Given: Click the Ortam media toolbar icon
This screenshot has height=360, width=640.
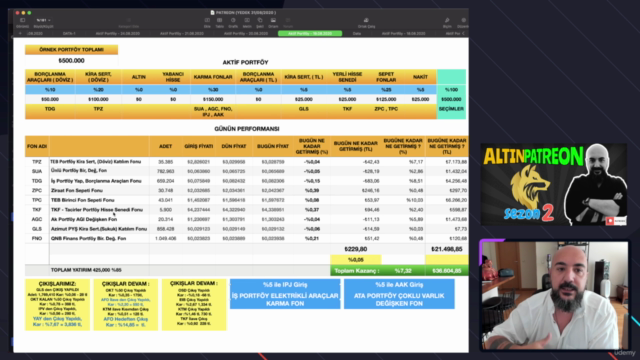Looking at the screenshot, I should click(273, 20).
